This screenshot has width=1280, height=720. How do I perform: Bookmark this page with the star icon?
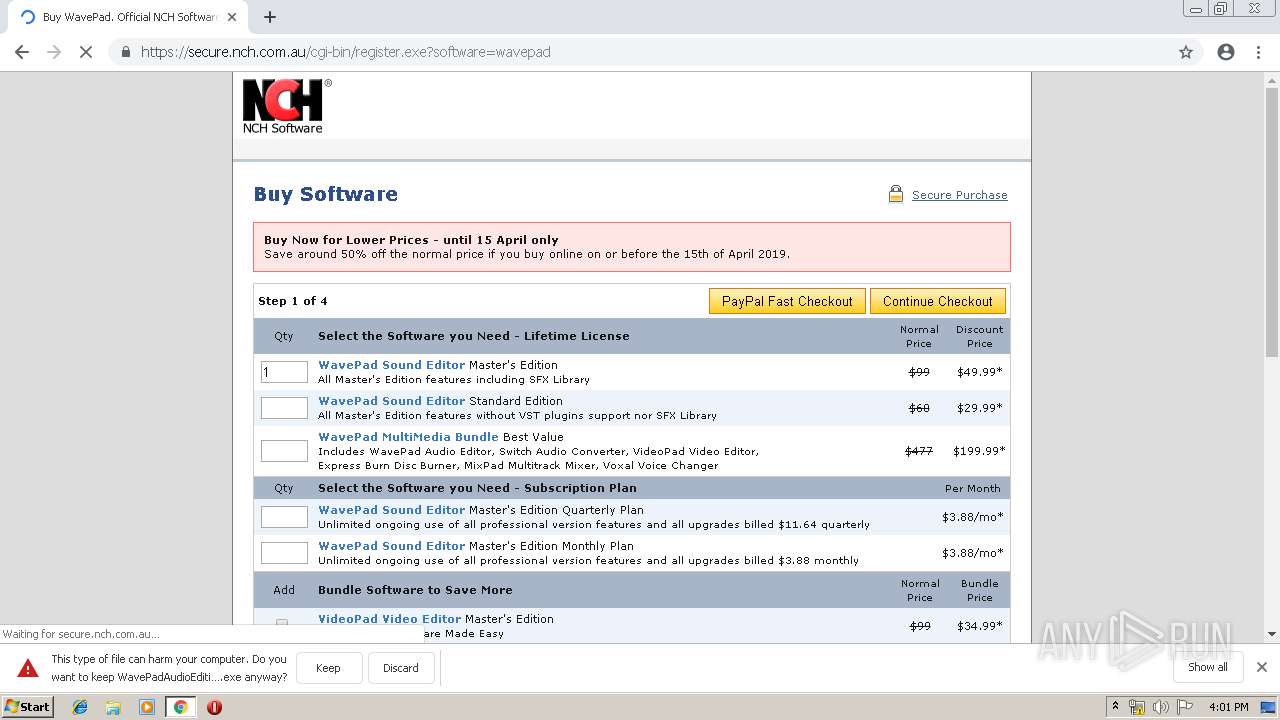click(1186, 52)
